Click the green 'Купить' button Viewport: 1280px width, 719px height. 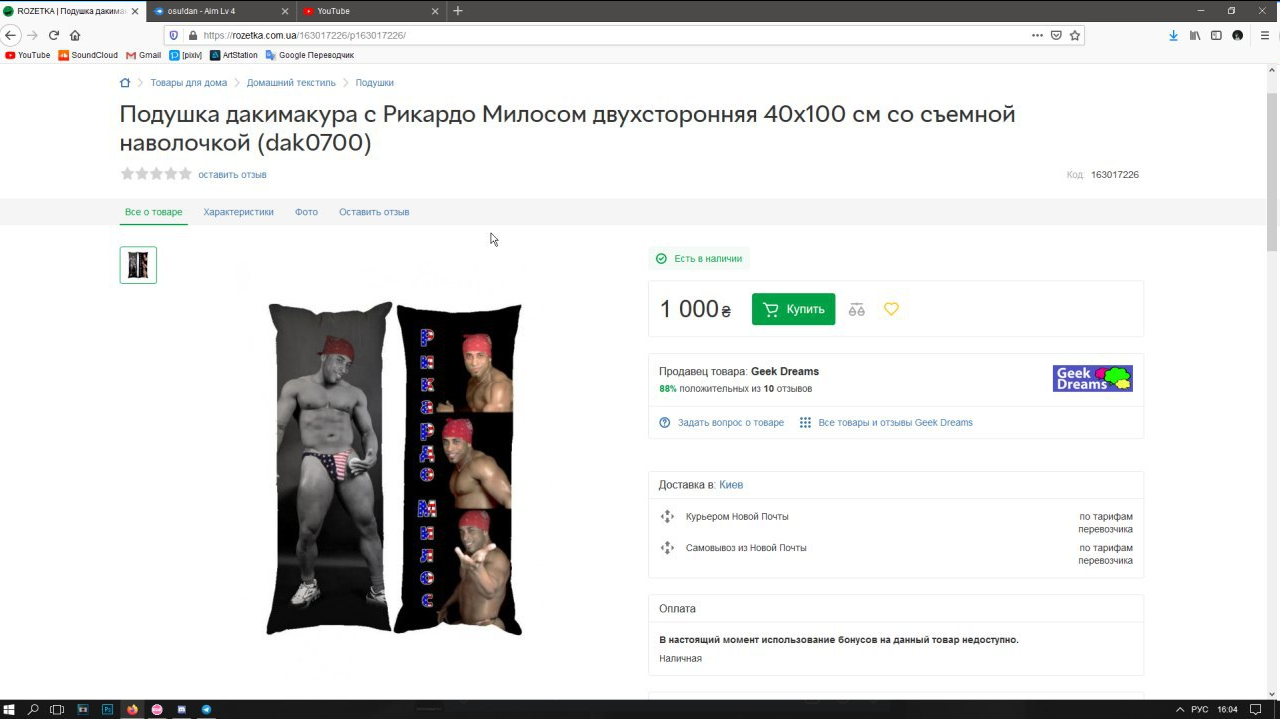tap(793, 309)
